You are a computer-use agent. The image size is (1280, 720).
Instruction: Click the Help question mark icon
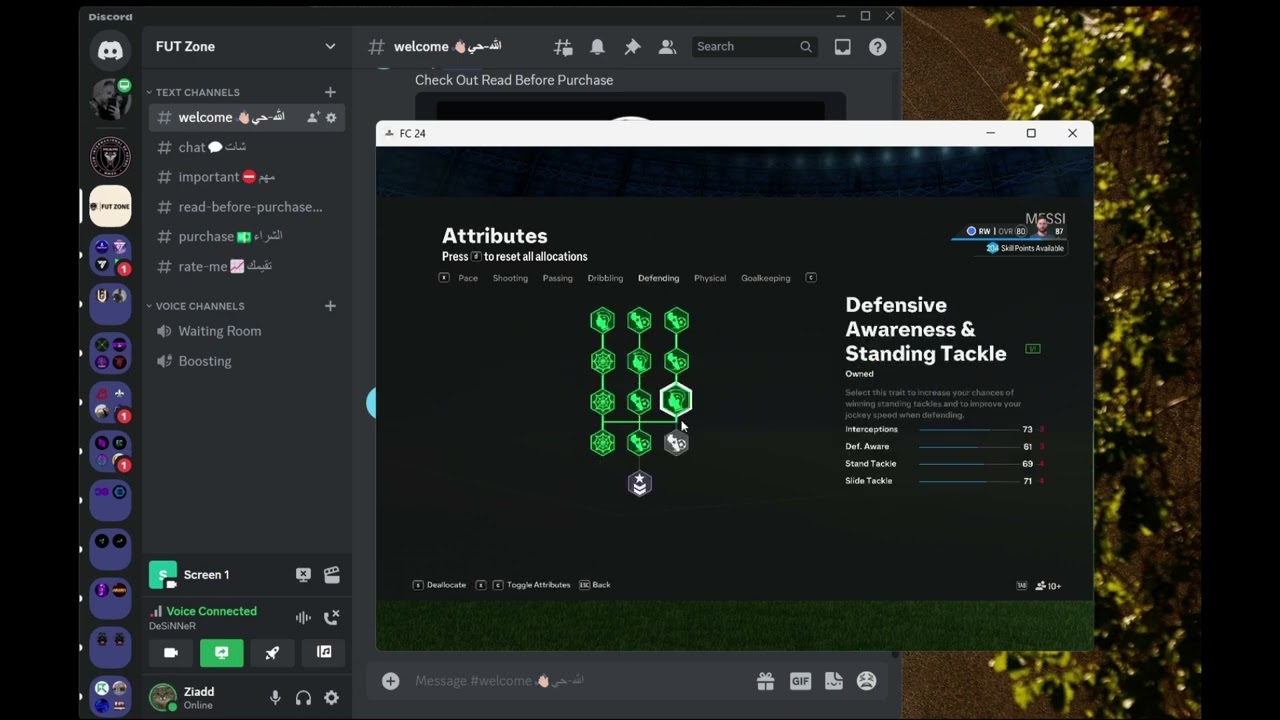(877, 47)
